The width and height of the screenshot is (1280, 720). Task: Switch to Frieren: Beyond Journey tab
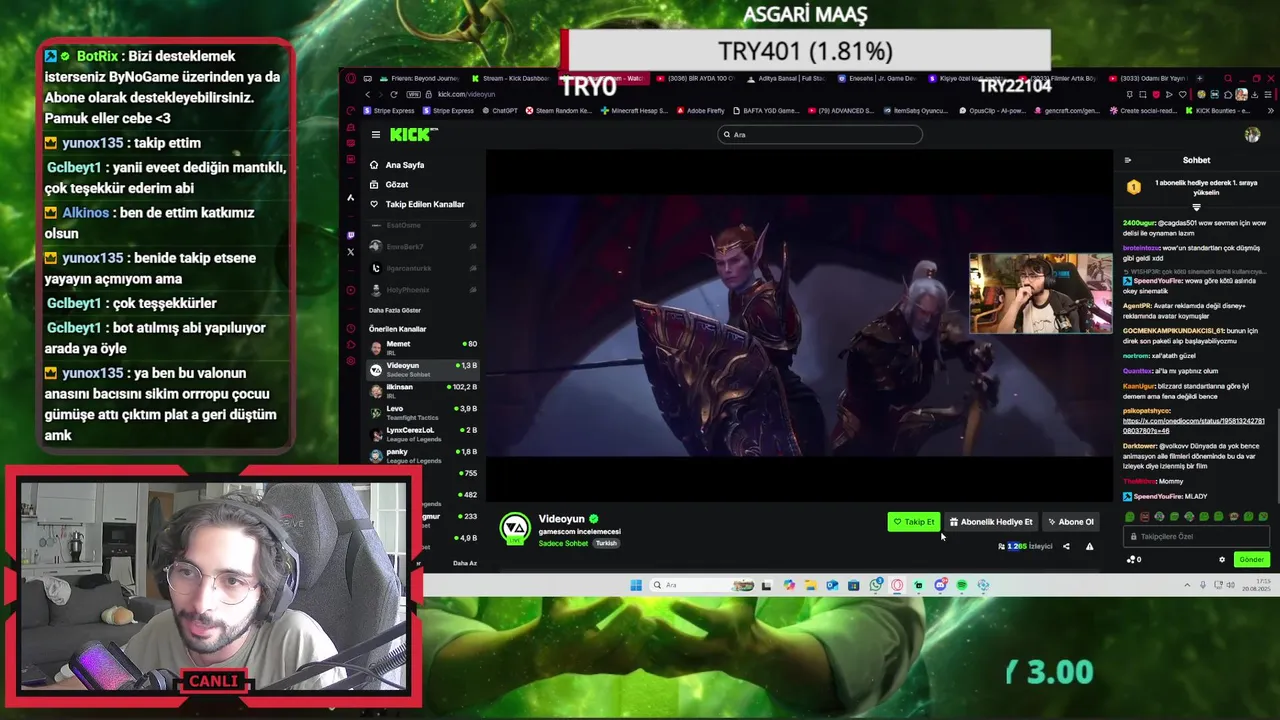click(x=420, y=79)
